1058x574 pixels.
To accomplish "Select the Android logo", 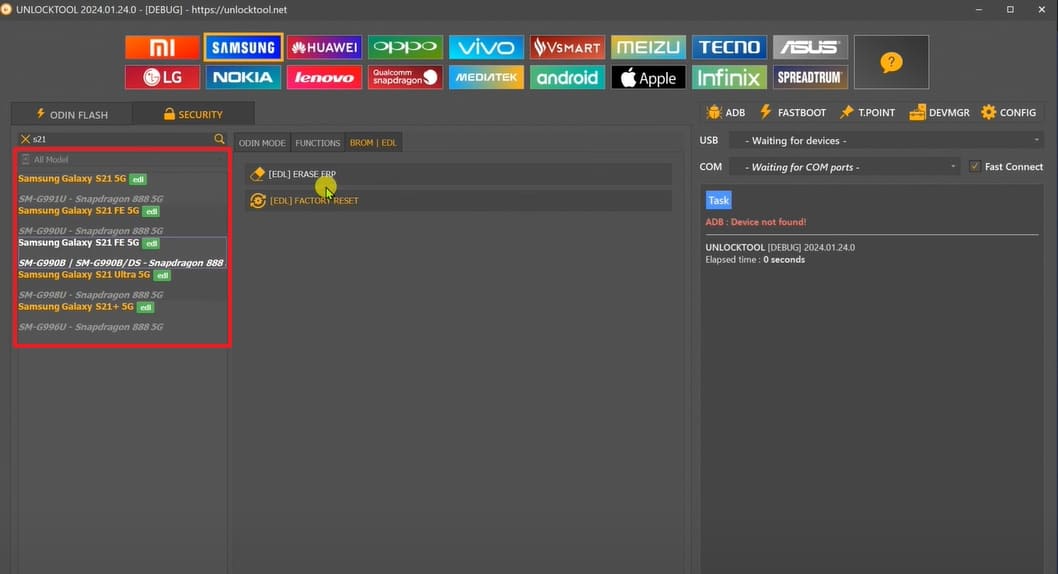I will click(x=567, y=78).
